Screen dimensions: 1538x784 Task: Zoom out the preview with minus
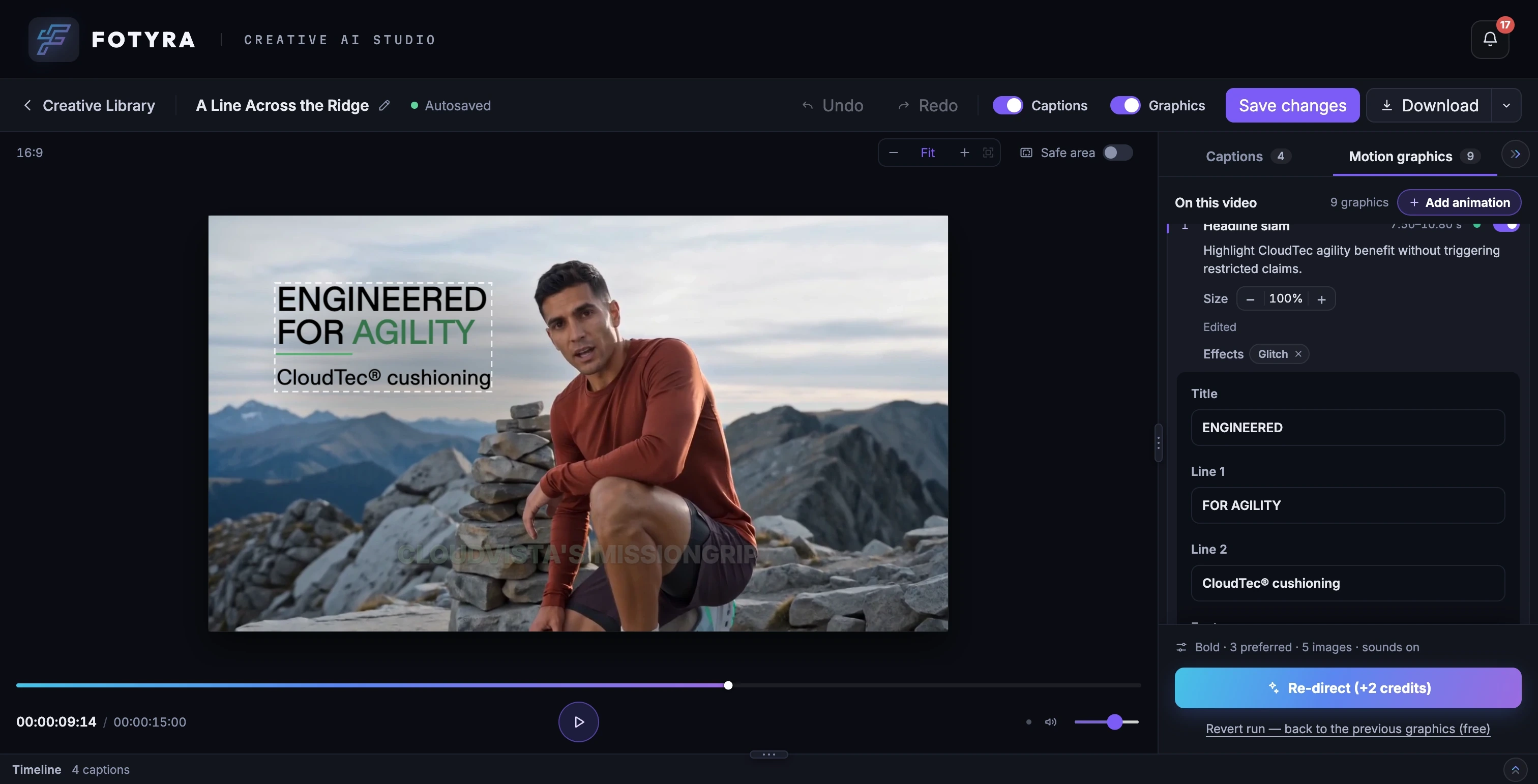(893, 153)
